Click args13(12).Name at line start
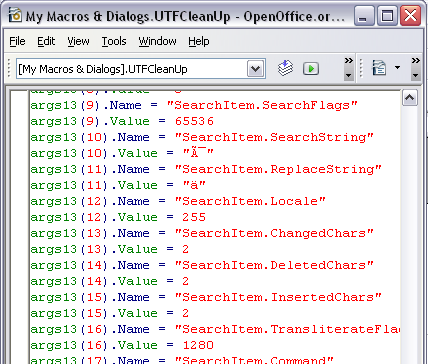 90,201
